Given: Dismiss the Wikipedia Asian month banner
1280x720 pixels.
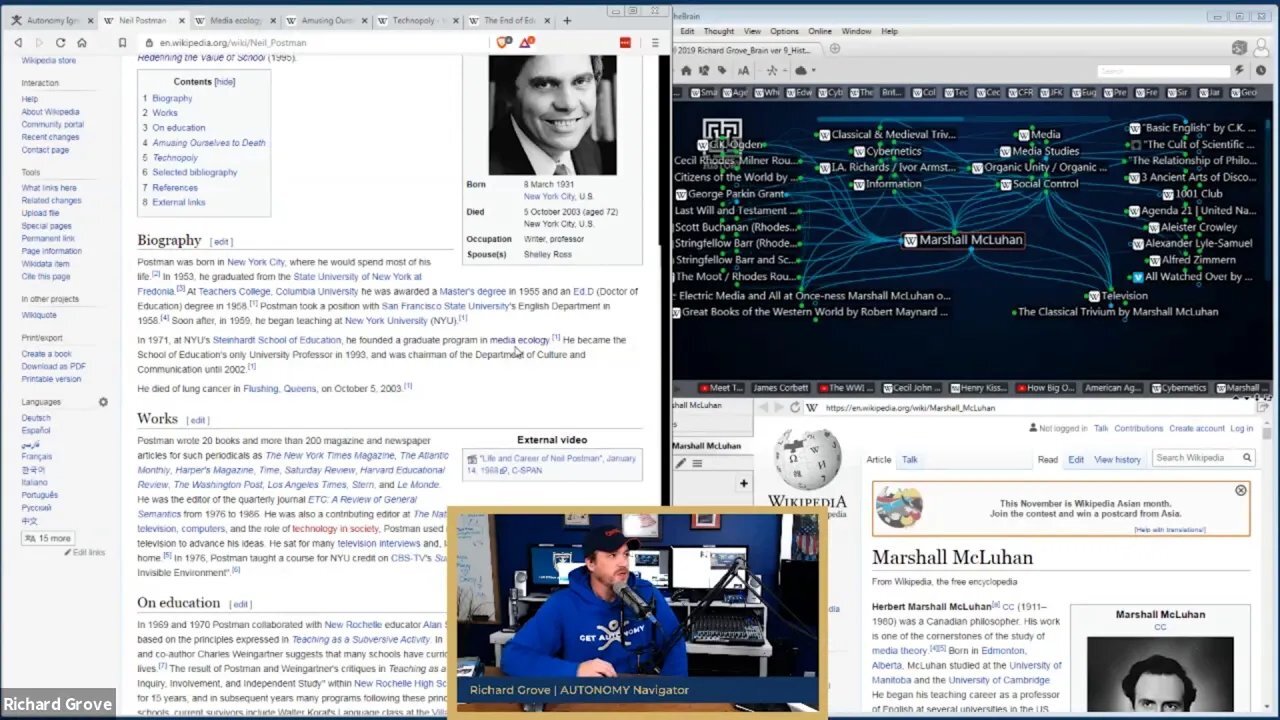Looking at the screenshot, I should tap(1241, 491).
